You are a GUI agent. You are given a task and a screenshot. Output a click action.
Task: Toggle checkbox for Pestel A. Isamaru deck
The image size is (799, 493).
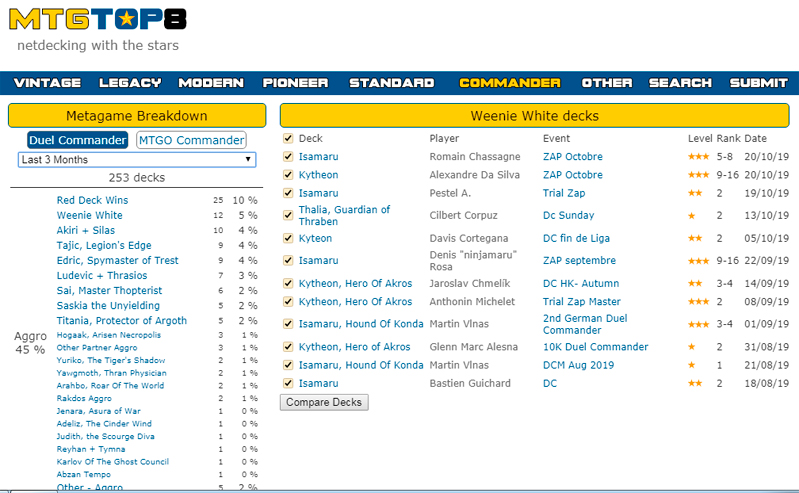coord(288,193)
